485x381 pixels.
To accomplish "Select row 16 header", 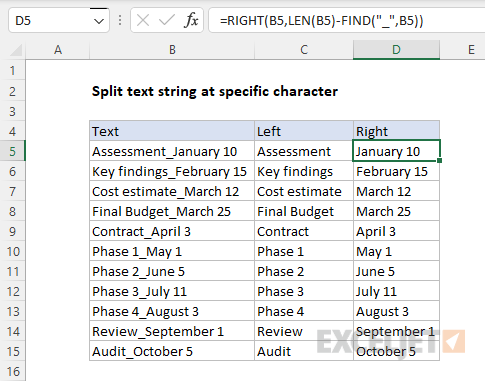I will [x=13, y=371].
